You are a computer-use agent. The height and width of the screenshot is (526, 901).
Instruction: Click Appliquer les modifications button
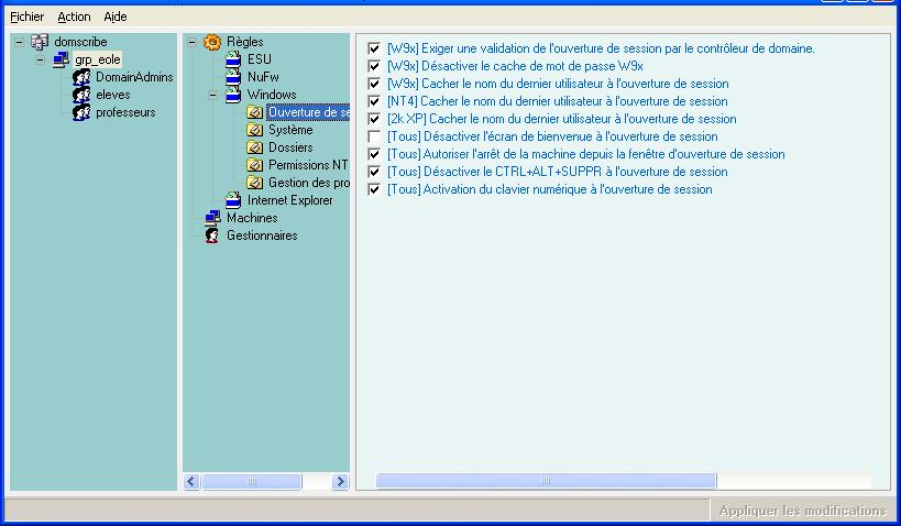click(803, 510)
